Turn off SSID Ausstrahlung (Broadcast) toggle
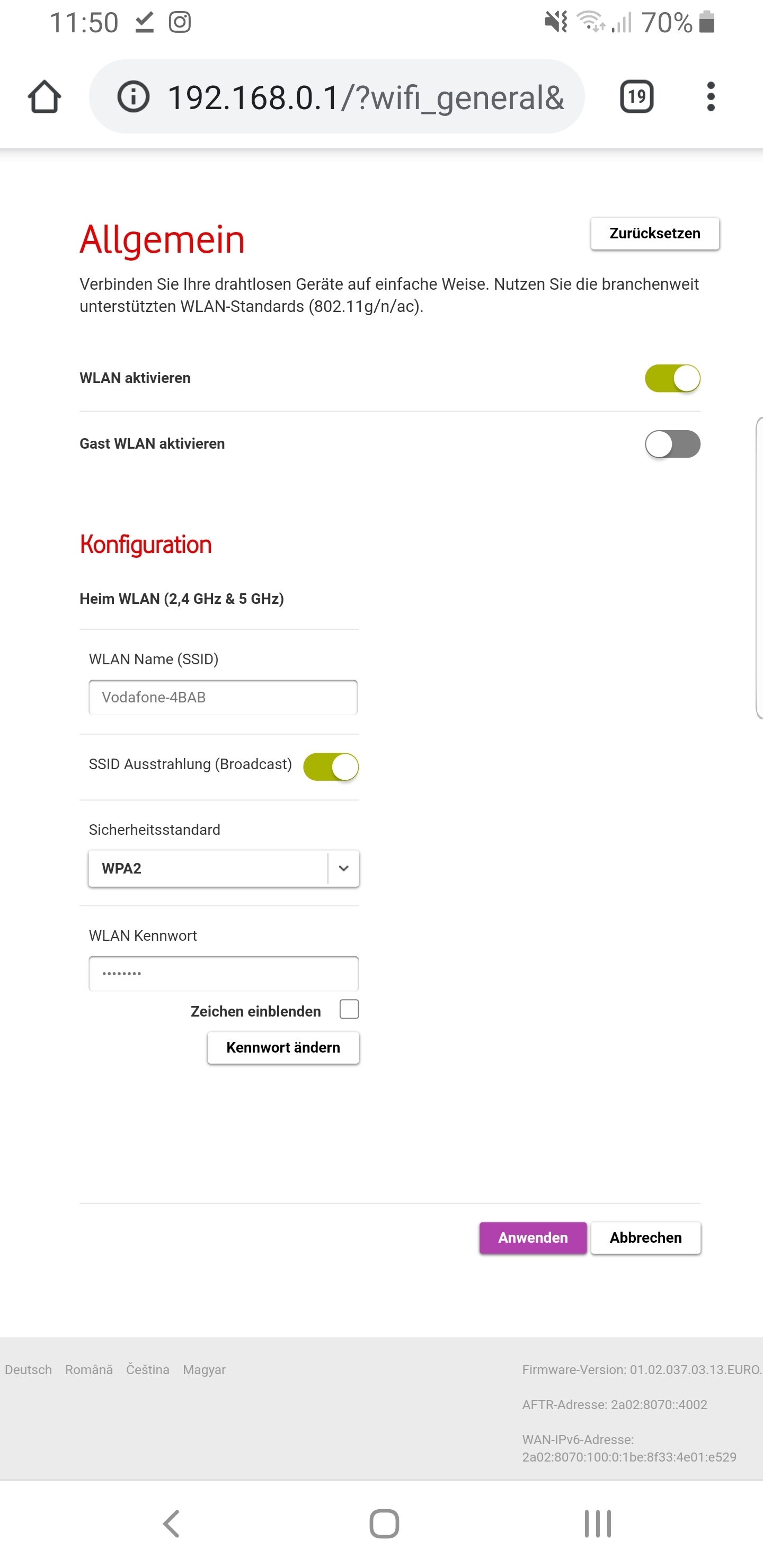 331,767
